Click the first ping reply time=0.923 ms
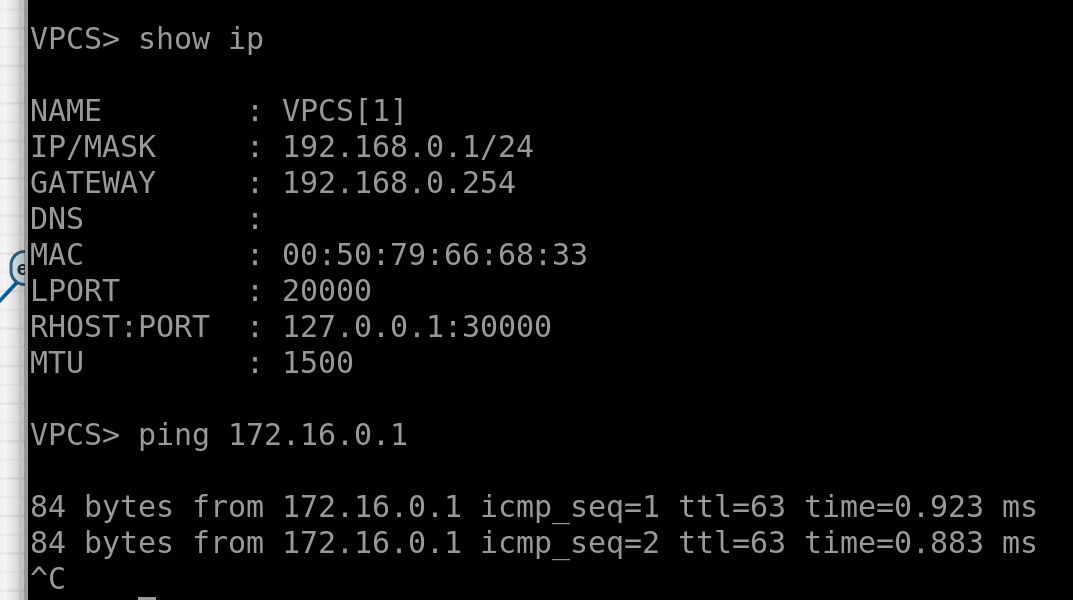This screenshot has height=600, width=1073. click(920, 507)
